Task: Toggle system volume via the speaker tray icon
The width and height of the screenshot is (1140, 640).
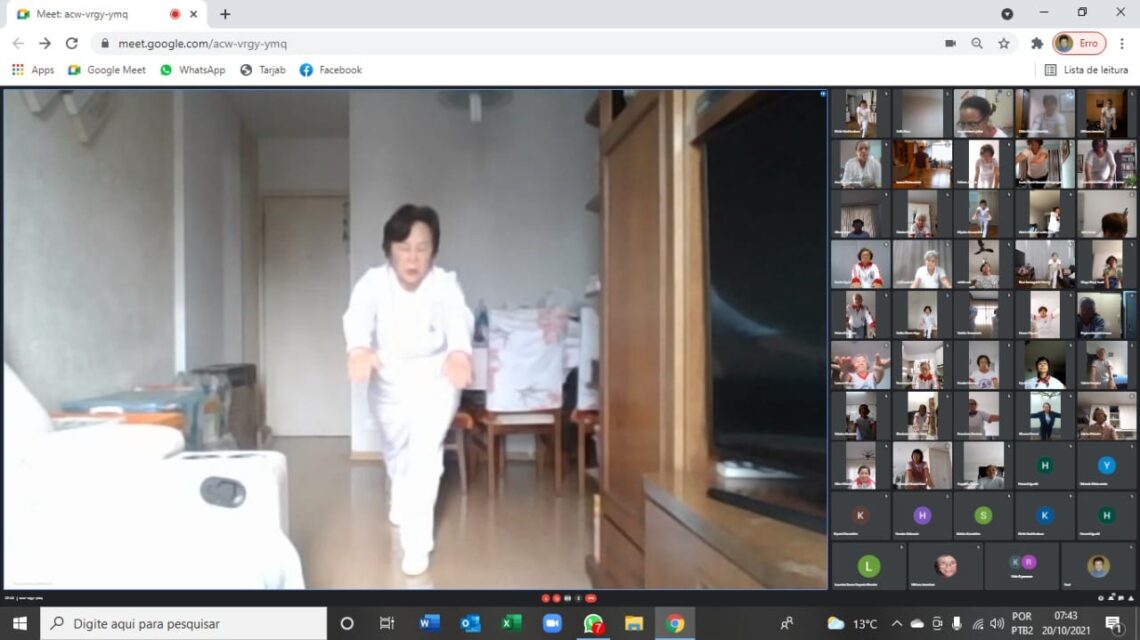Action: pos(997,623)
